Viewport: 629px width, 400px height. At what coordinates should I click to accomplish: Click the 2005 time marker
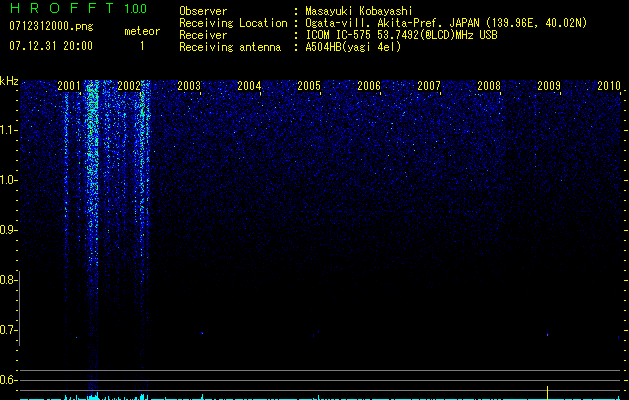coord(309,86)
